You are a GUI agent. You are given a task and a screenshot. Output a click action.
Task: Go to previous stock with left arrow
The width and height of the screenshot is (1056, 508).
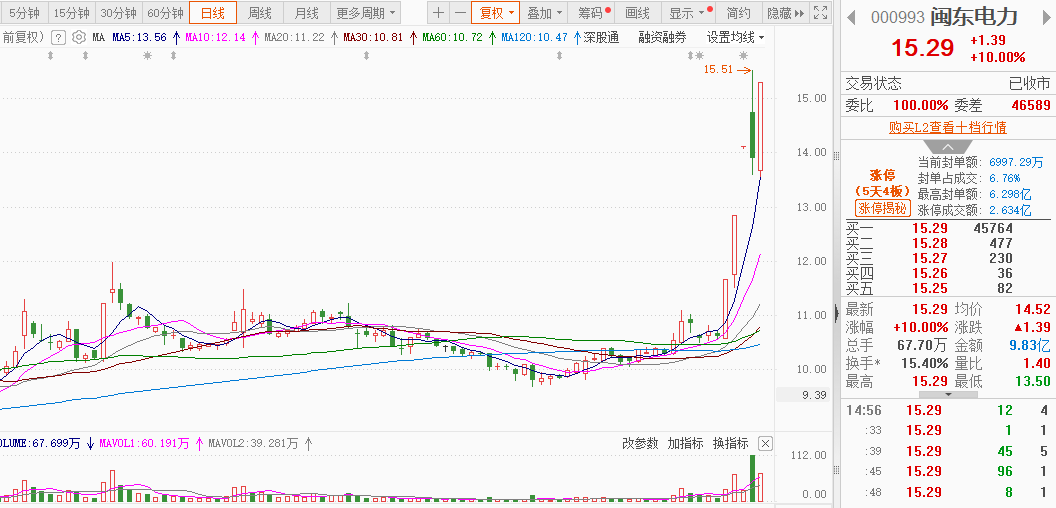pos(853,17)
